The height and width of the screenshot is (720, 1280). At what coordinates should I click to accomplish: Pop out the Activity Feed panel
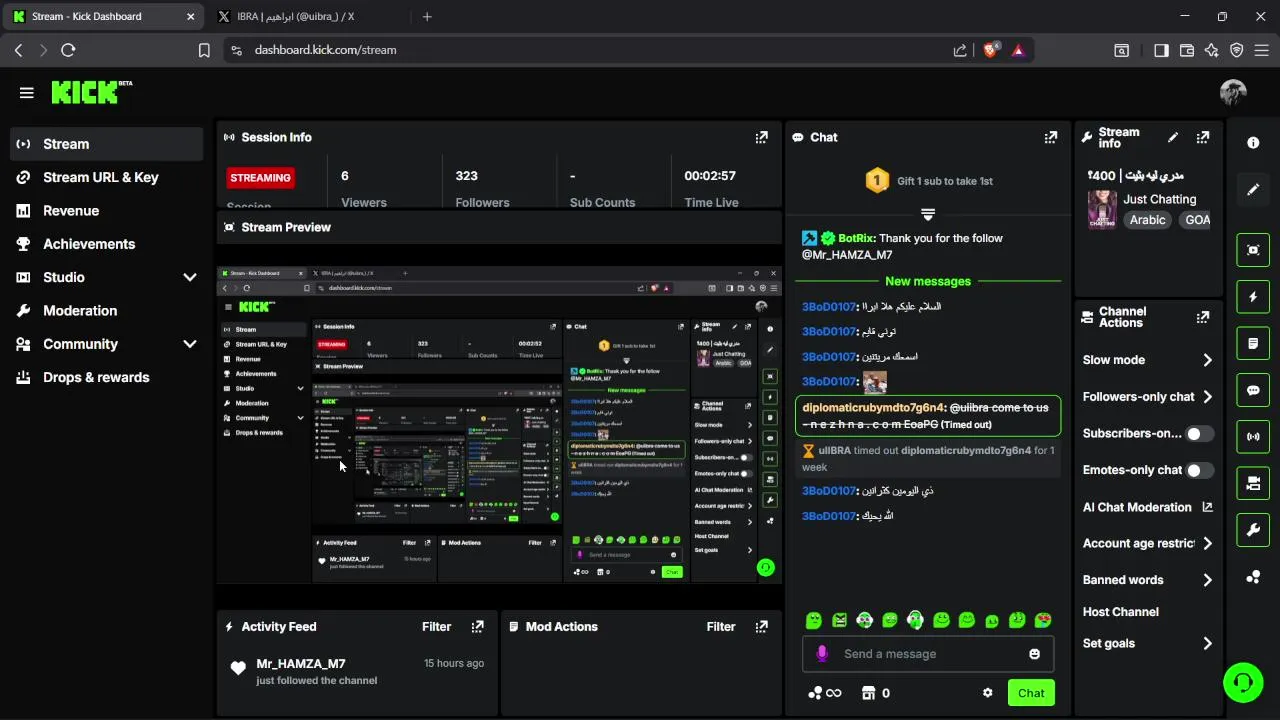pos(478,627)
